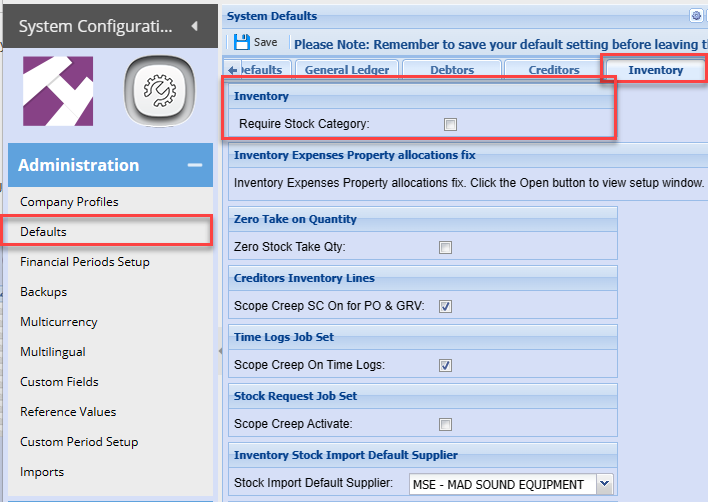Open the Multilingual menu item
708x502 pixels.
pos(53,352)
